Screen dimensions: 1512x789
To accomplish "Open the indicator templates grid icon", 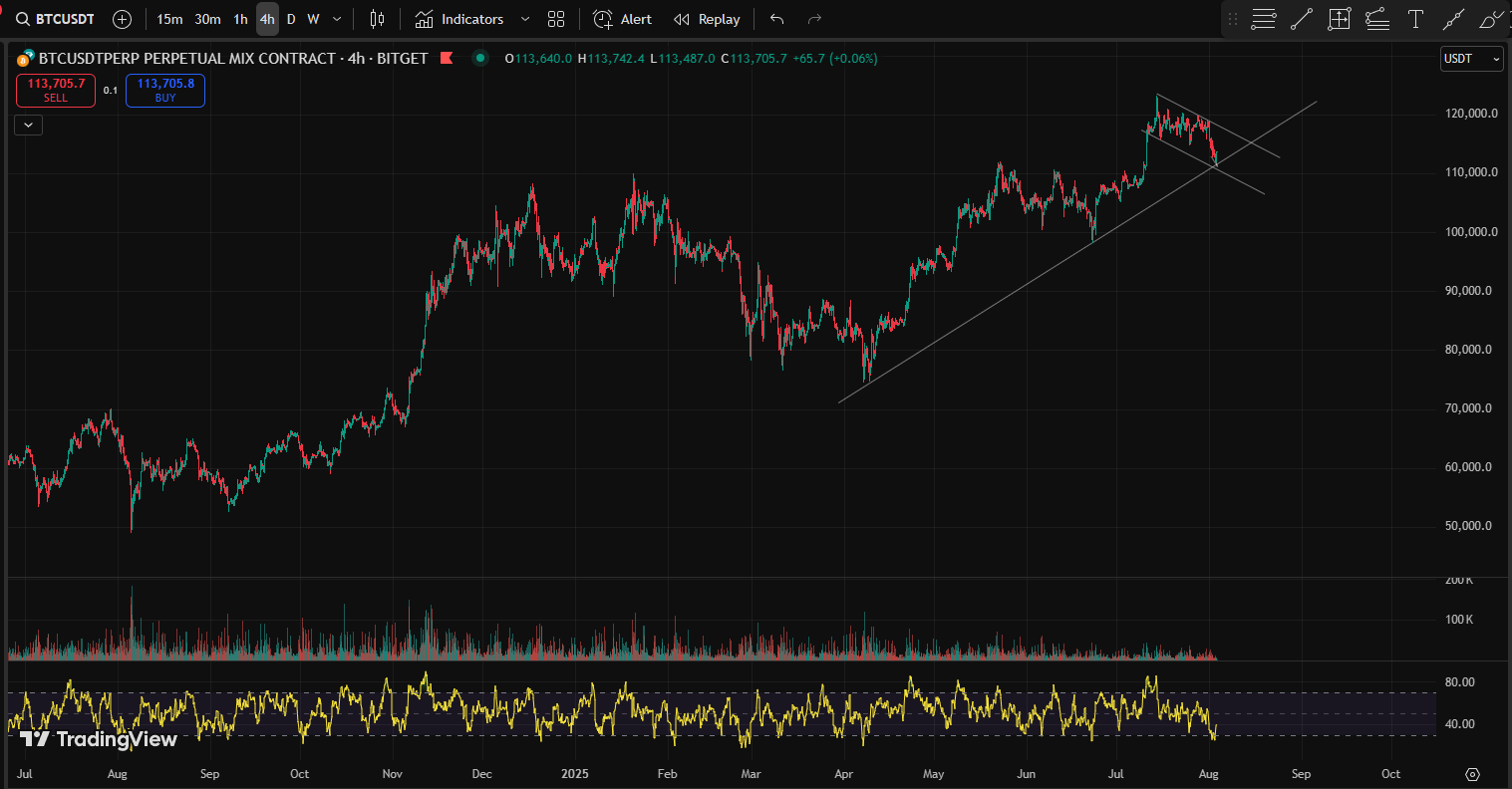I will pos(556,19).
